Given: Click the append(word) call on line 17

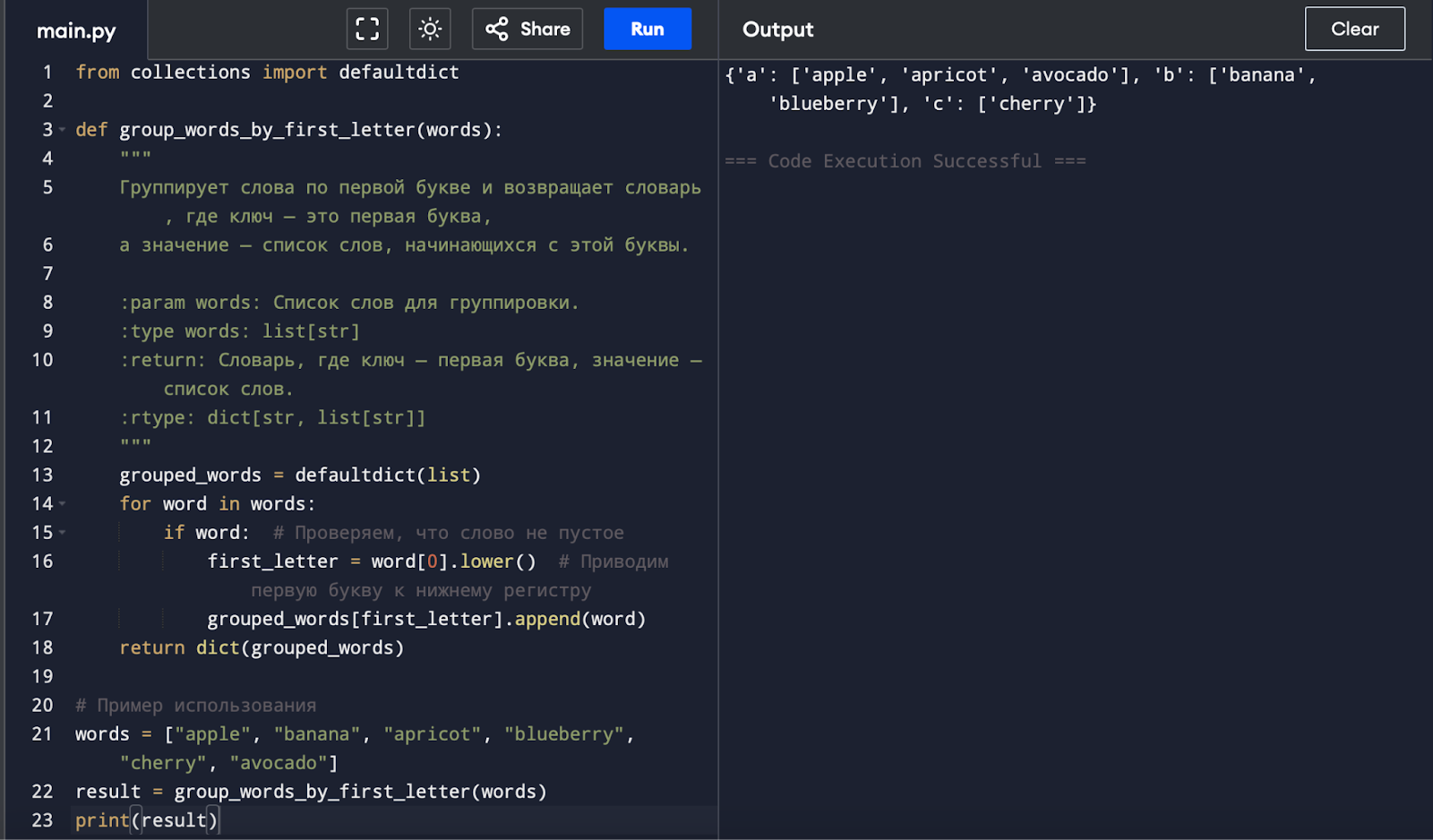Looking at the screenshot, I should pos(579,619).
